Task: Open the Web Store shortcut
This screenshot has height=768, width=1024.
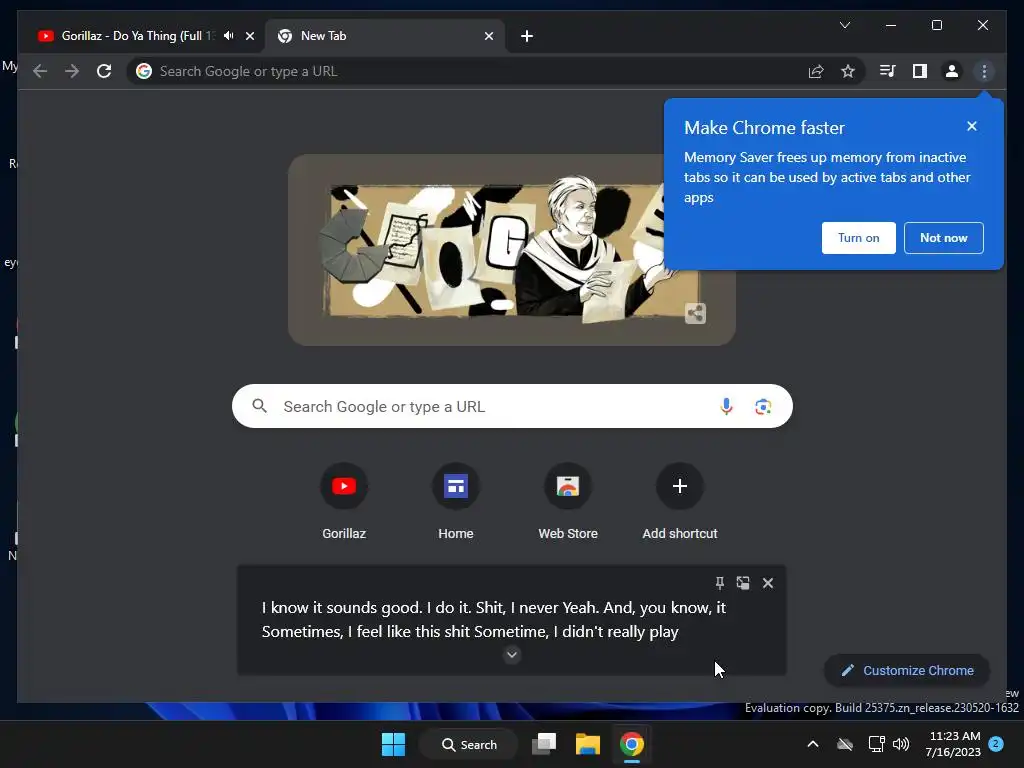Action: (x=568, y=502)
